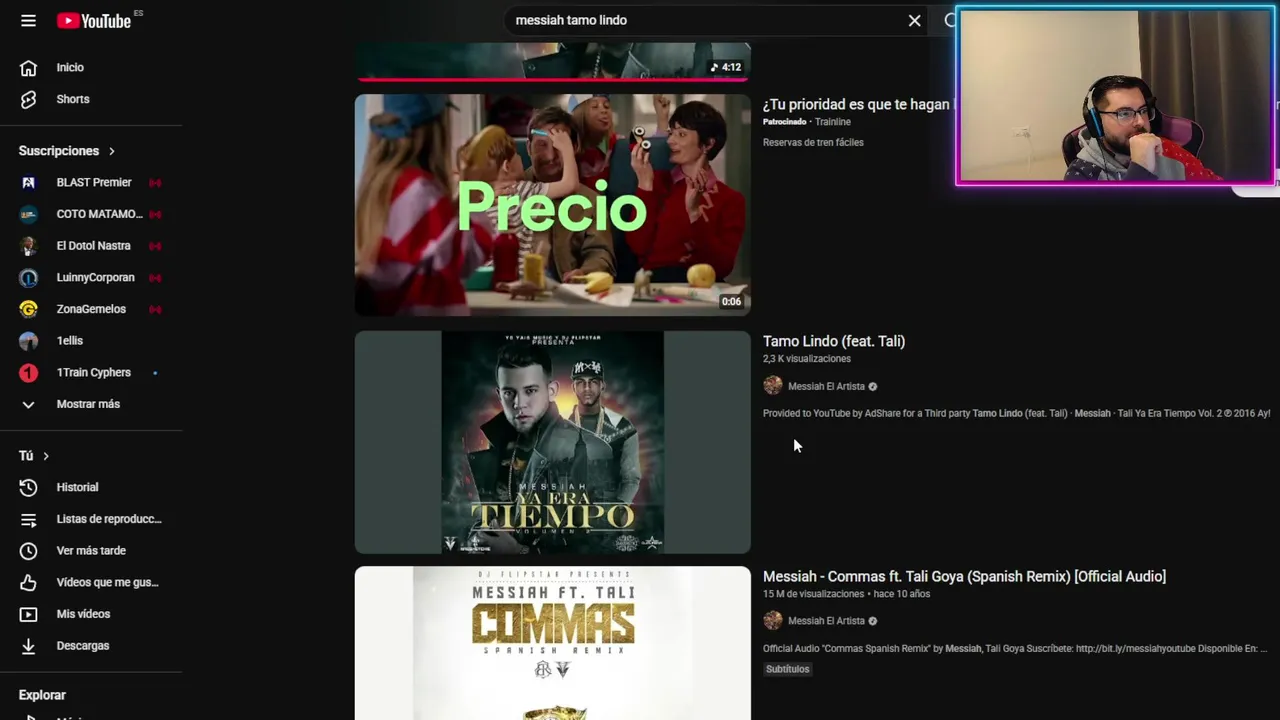The width and height of the screenshot is (1280, 720).
Task: Click Messiah avatar under Commas video
Action: pos(772,621)
